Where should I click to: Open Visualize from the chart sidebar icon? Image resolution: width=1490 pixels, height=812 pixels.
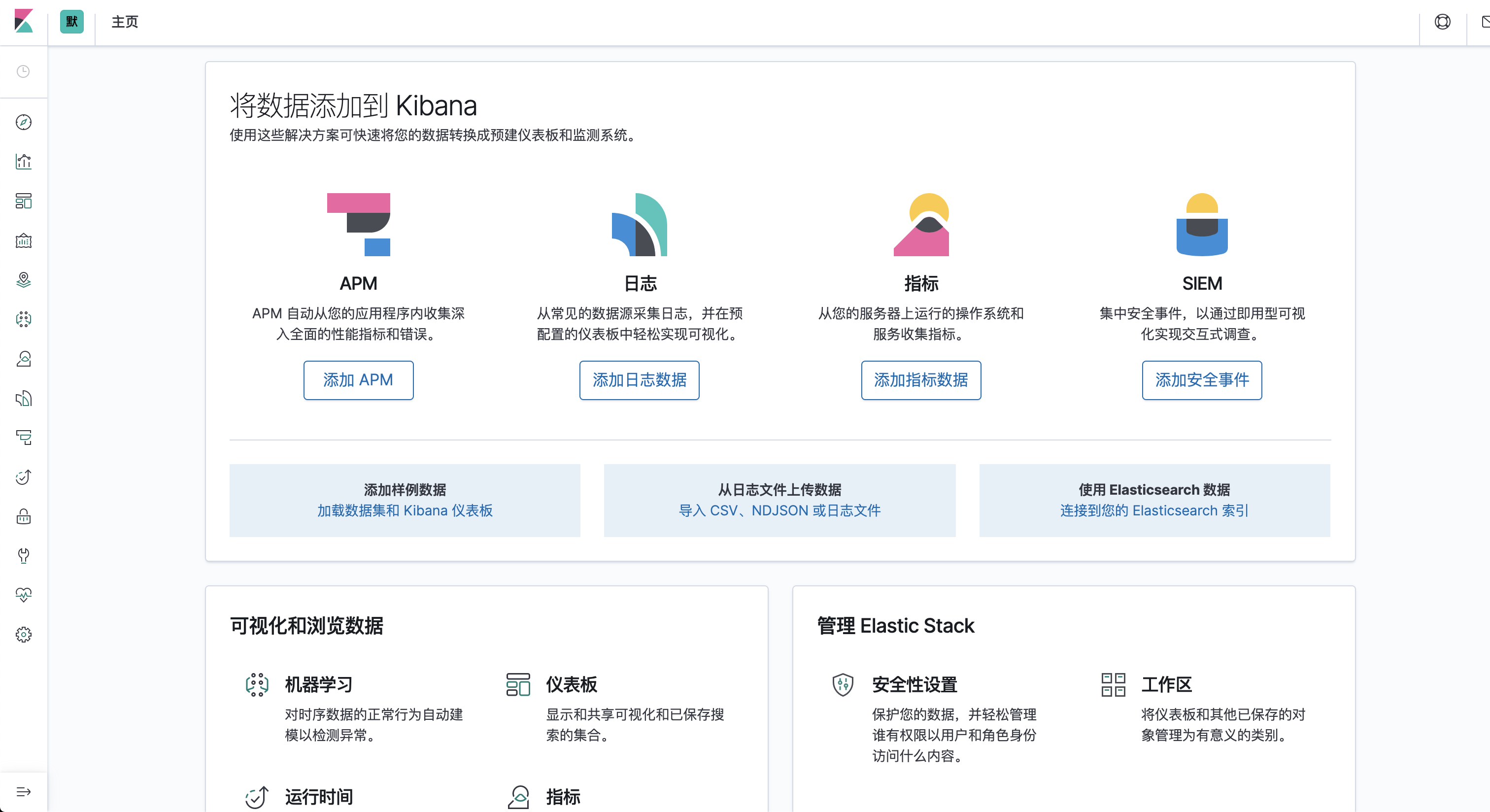[23, 161]
